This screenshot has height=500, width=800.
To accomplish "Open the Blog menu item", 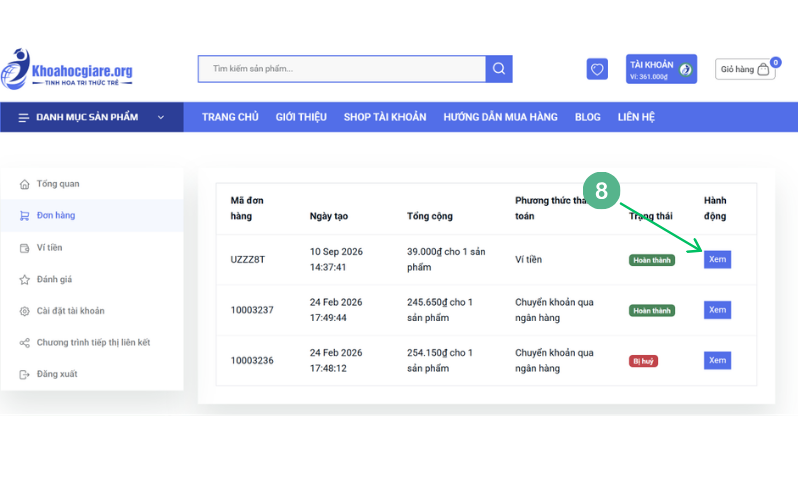I will click(x=588, y=117).
